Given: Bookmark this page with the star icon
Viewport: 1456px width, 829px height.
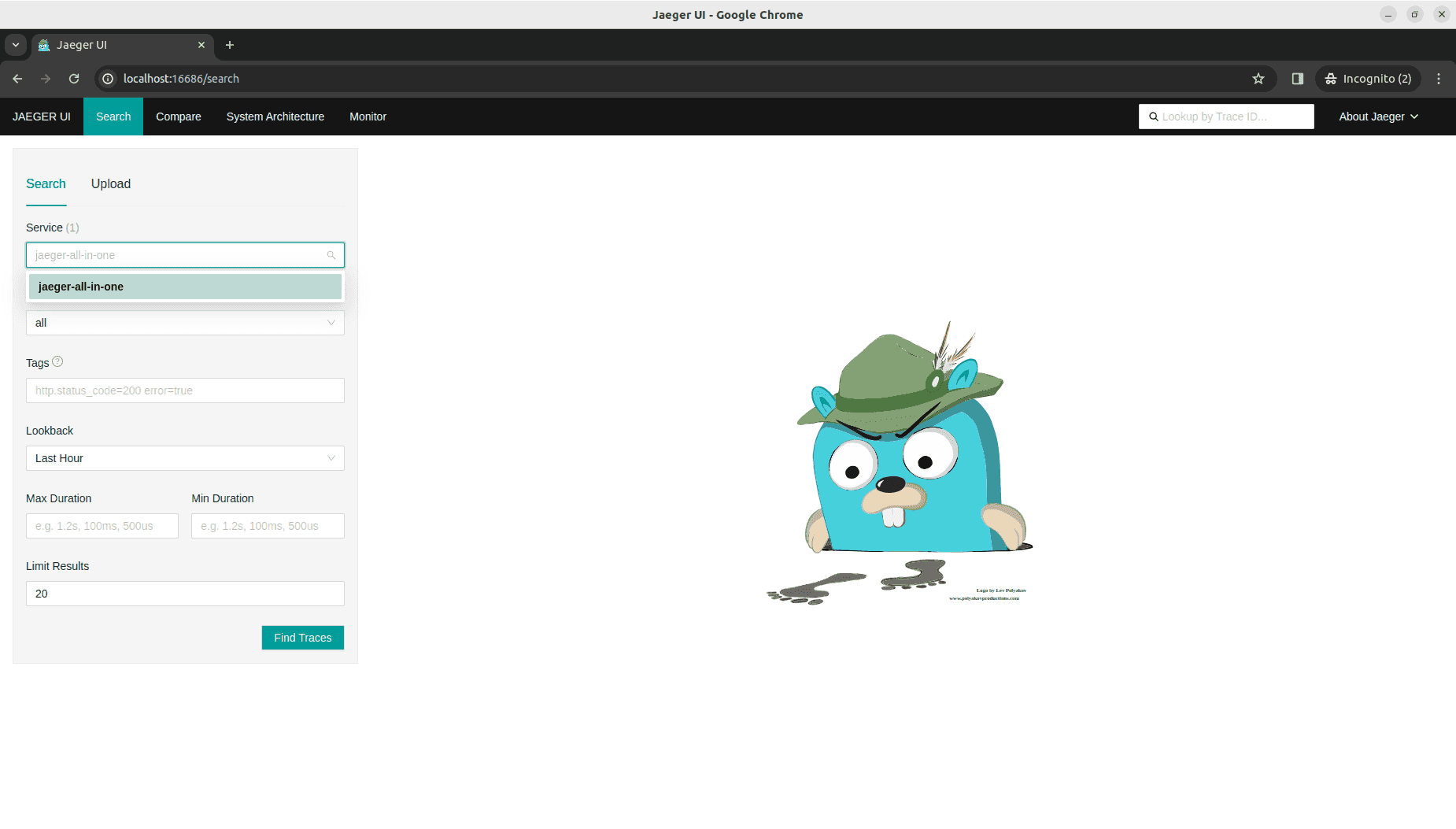Looking at the screenshot, I should 1258,79.
